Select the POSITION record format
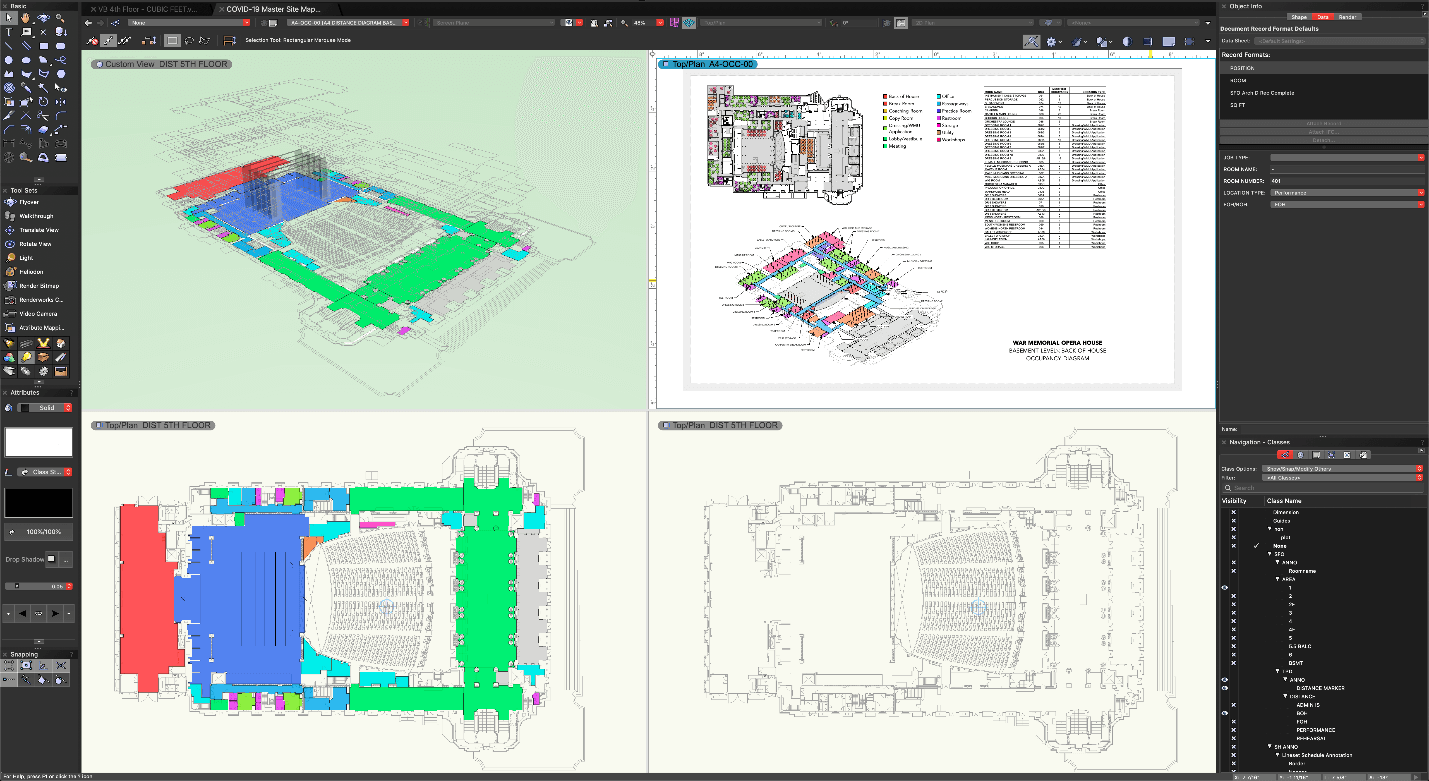1429x781 pixels. pyautogui.click(x=1243, y=68)
